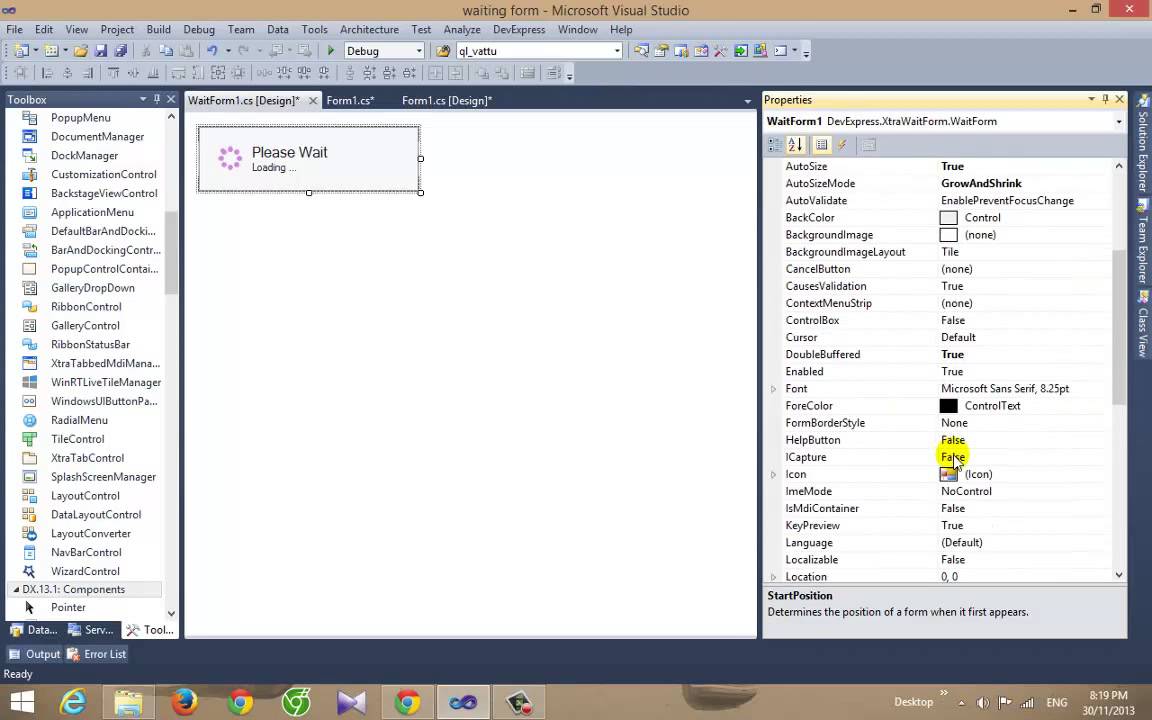The height and width of the screenshot is (720, 1152).
Task: Open the DevExpress menu
Action: (519, 29)
